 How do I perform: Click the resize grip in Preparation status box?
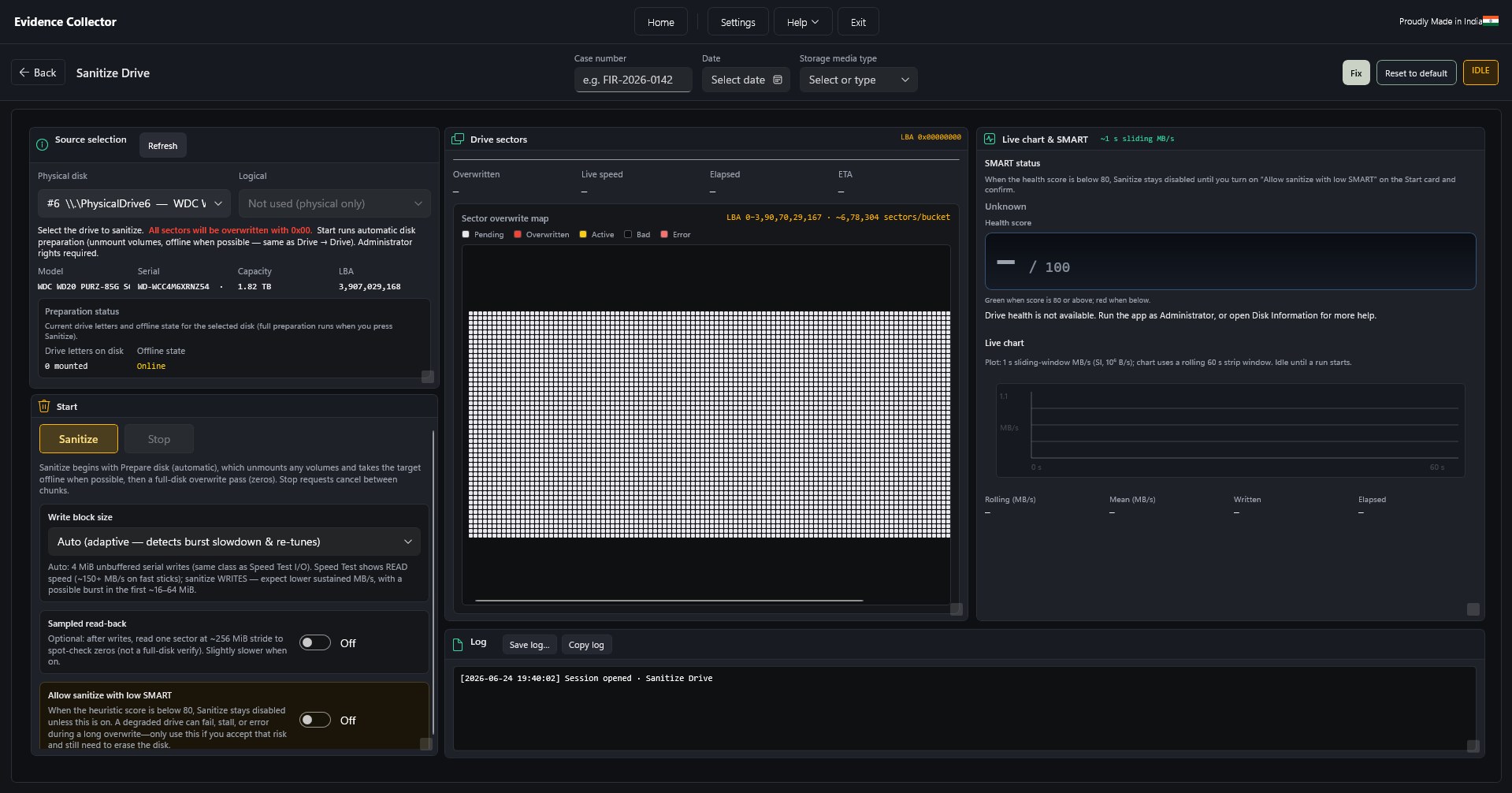pyautogui.click(x=427, y=377)
